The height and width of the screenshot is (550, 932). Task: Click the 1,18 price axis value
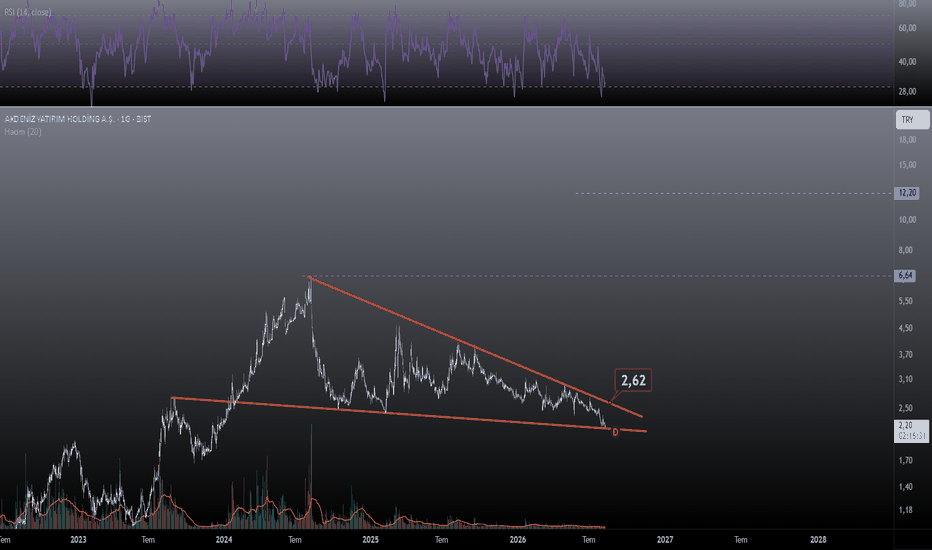(x=905, y=510)
